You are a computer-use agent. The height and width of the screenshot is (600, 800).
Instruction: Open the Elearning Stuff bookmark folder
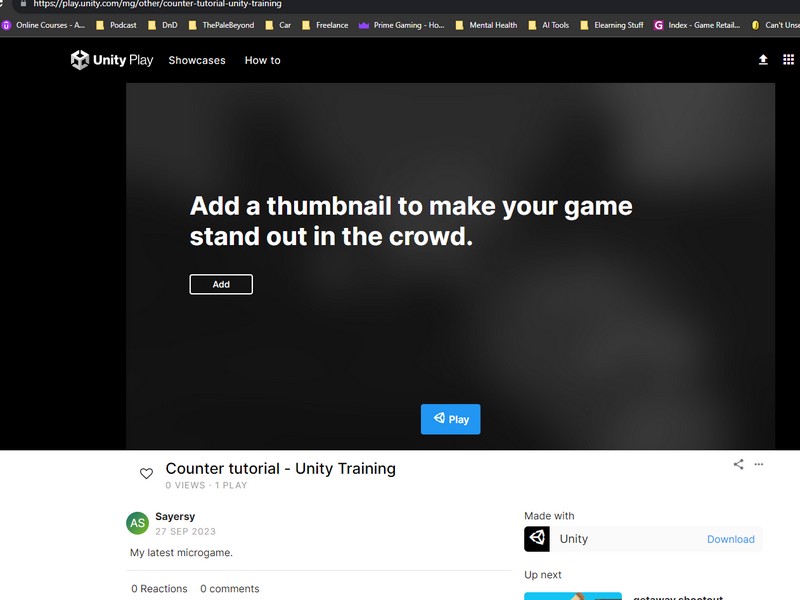[612, 25]
